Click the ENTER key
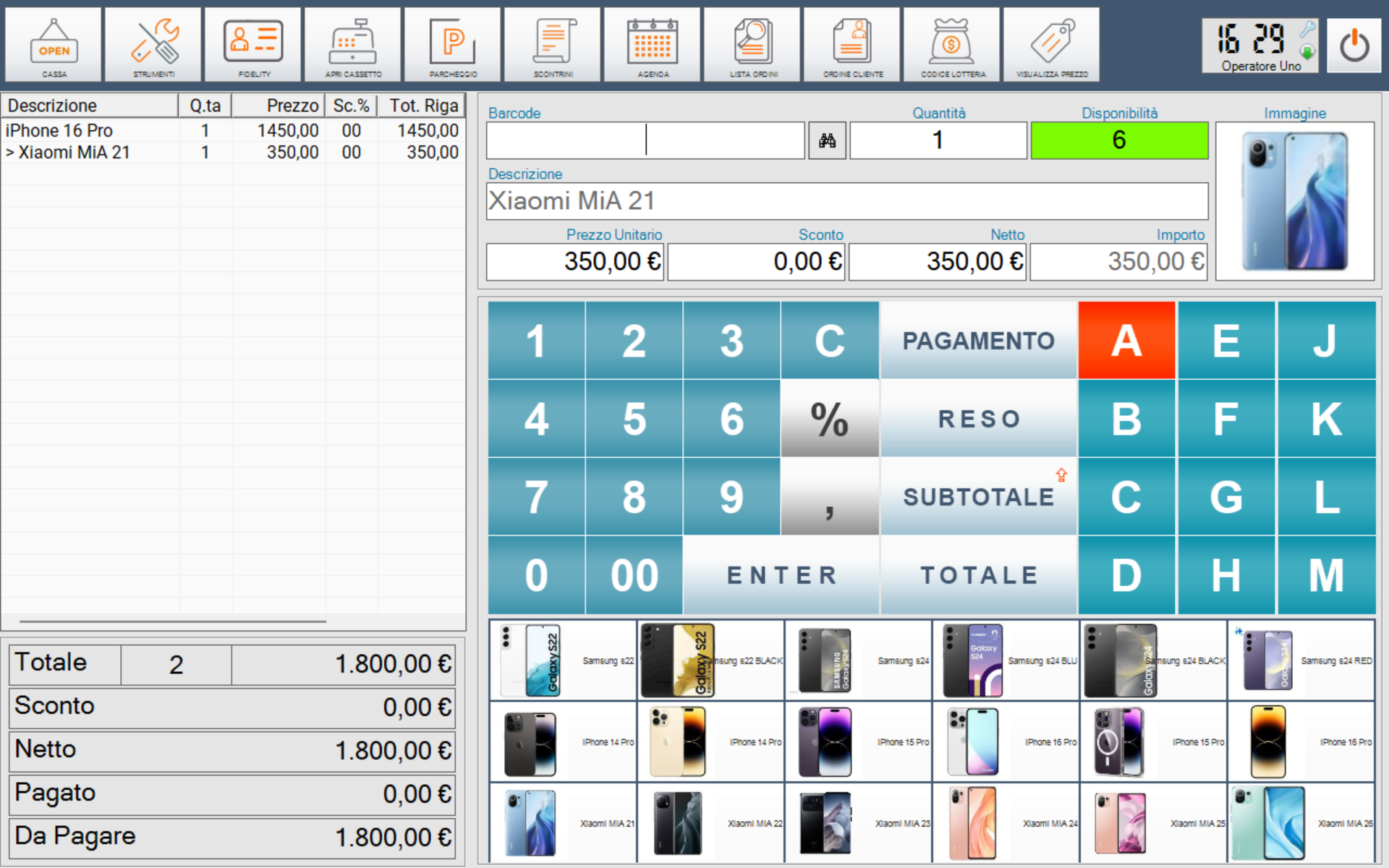The image size is (1389, 868). 781,575
